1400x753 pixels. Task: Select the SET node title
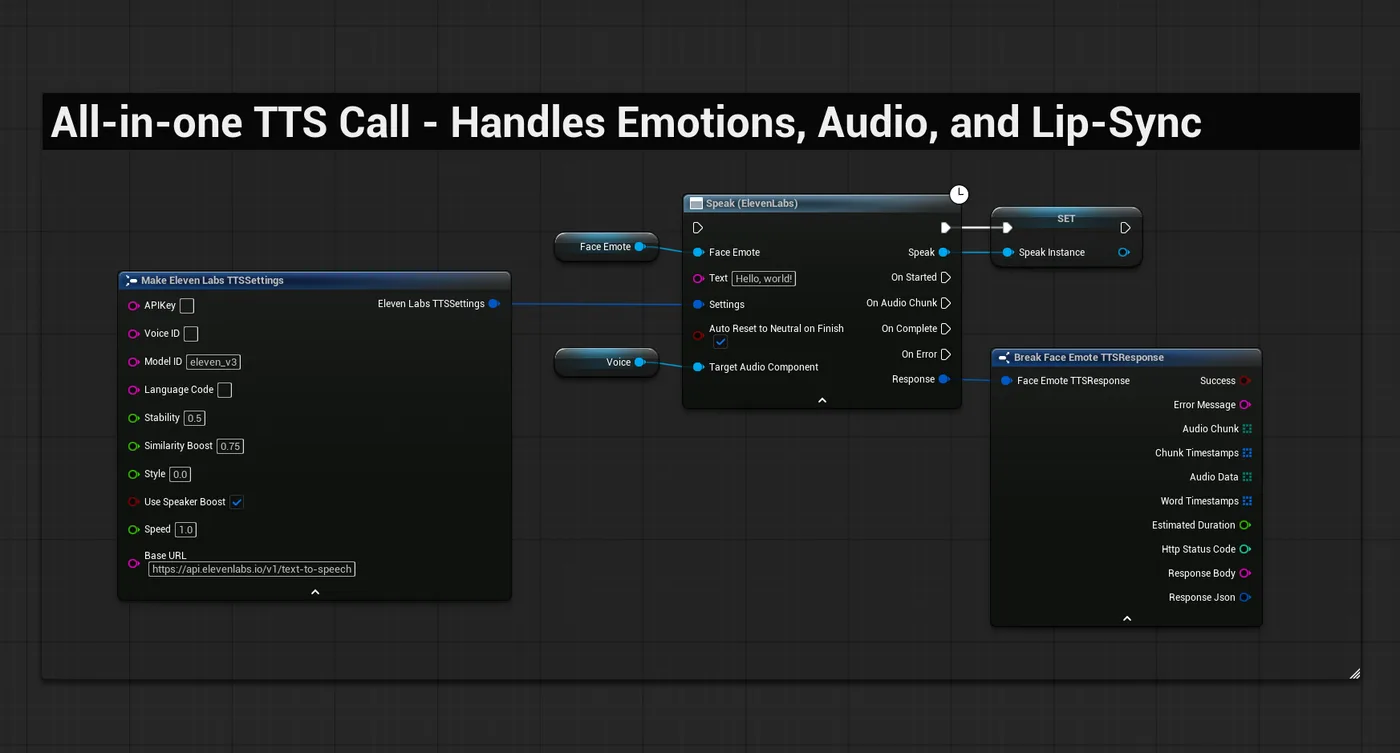[1066, 218]
